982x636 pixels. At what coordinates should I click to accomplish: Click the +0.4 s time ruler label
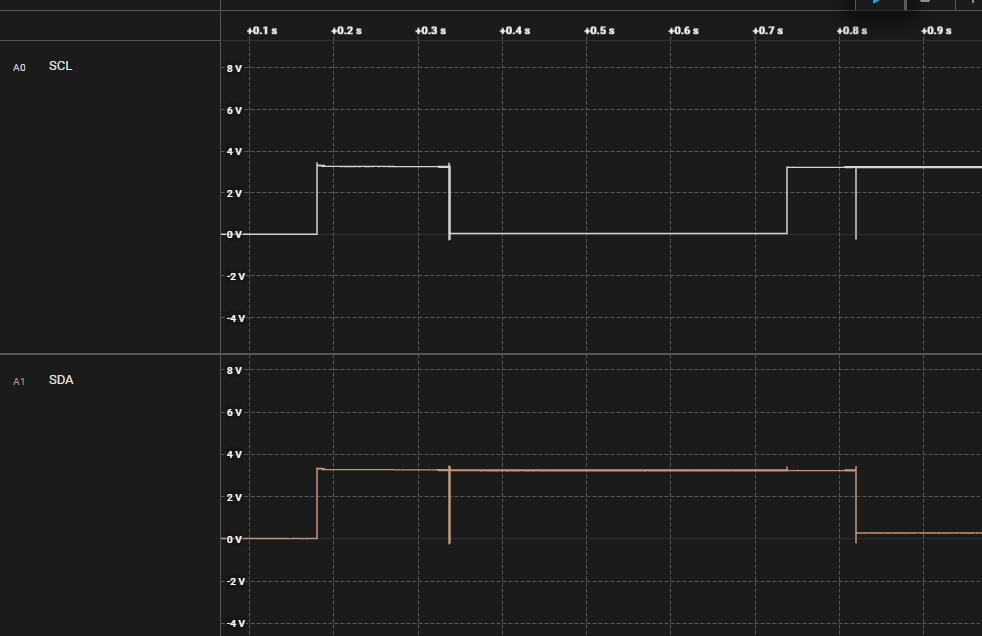coord(515,31)
